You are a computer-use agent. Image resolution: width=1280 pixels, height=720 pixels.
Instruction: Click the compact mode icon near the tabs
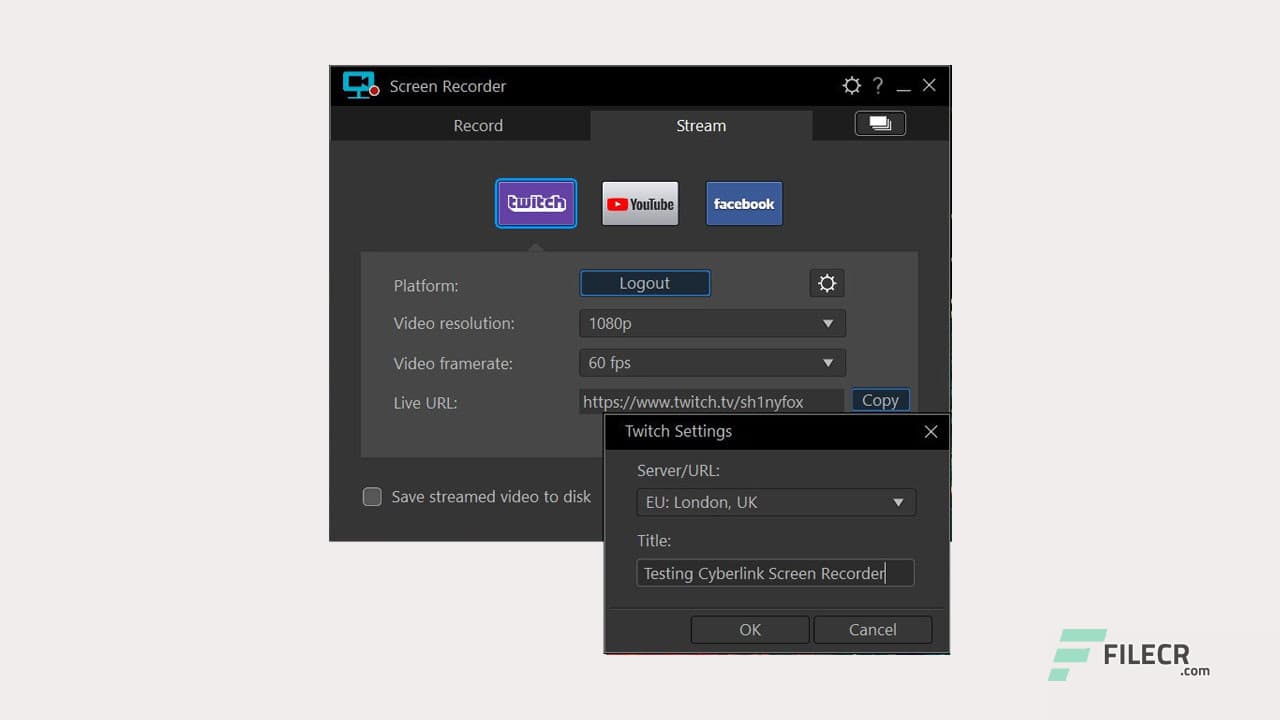click(879, 123)
